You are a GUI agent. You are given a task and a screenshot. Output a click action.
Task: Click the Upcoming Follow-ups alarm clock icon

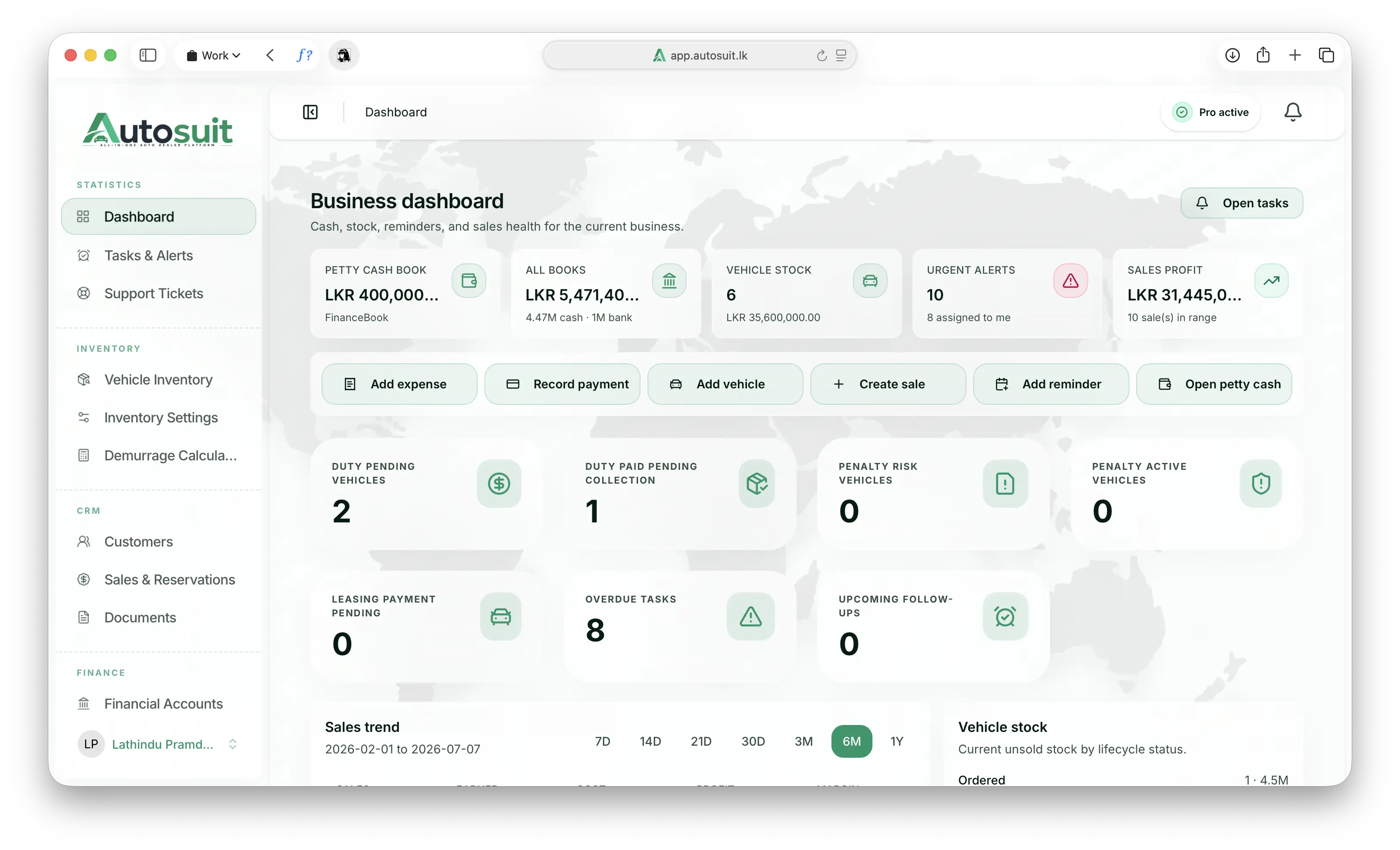1005,616
